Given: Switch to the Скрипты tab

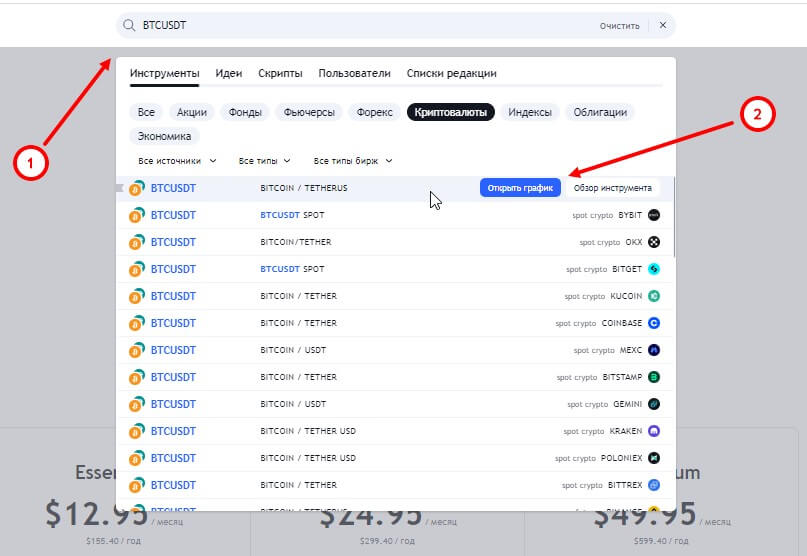Looking at the screenshot, I should (x=280, y=73).
